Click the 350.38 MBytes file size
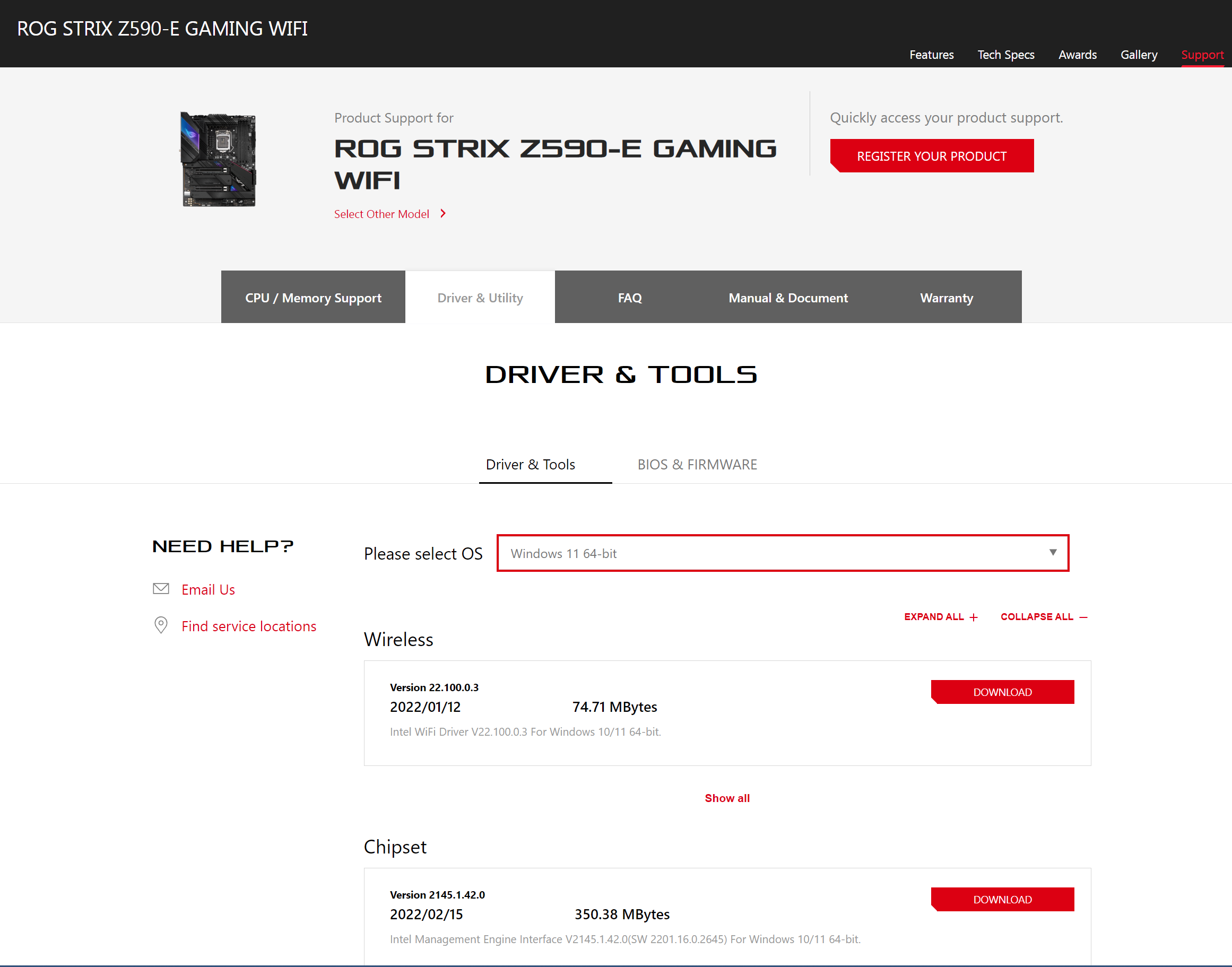The width and height of the screenshot is (1232, 967). tap(622, 914)
